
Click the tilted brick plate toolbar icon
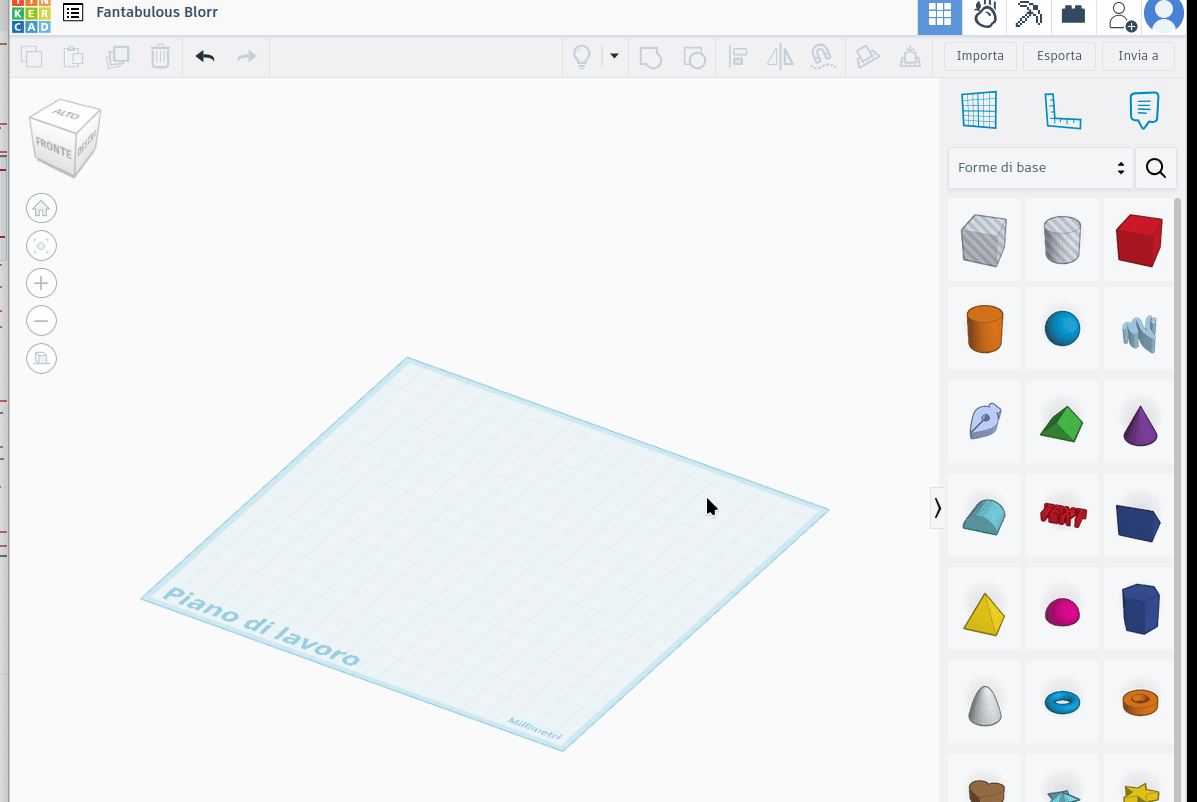(867, 57)
